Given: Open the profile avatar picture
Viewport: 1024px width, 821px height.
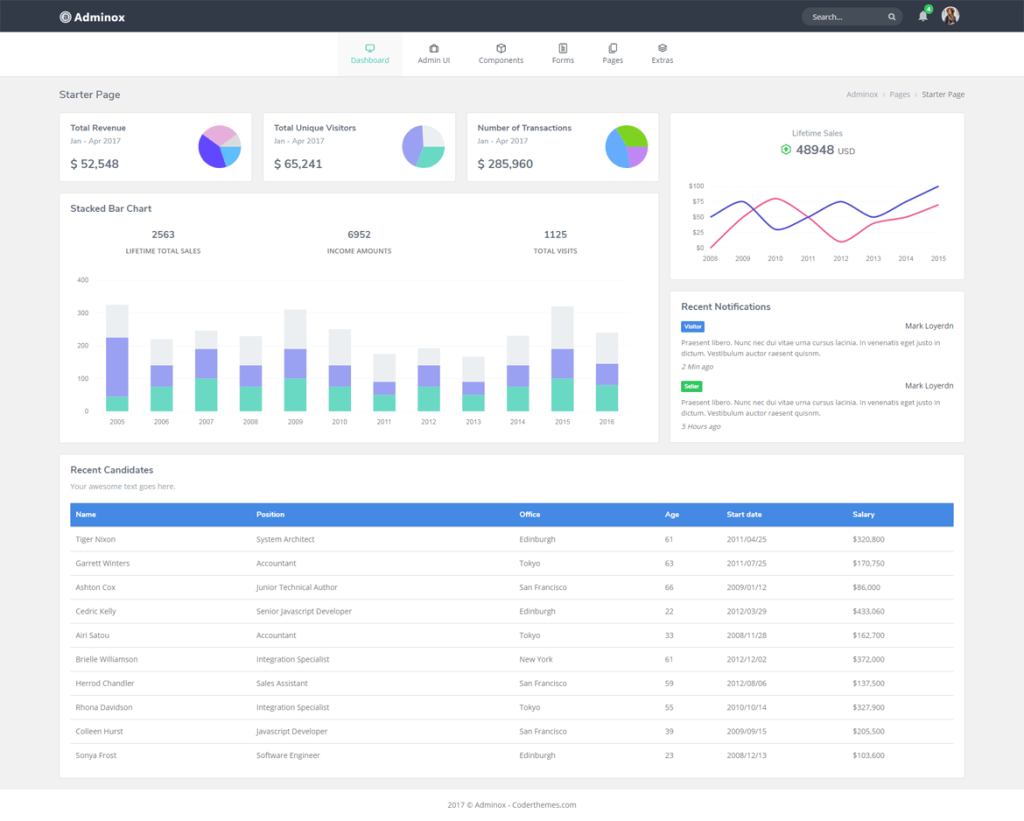Looking at the screenshot, I should [x=950, y=16].
